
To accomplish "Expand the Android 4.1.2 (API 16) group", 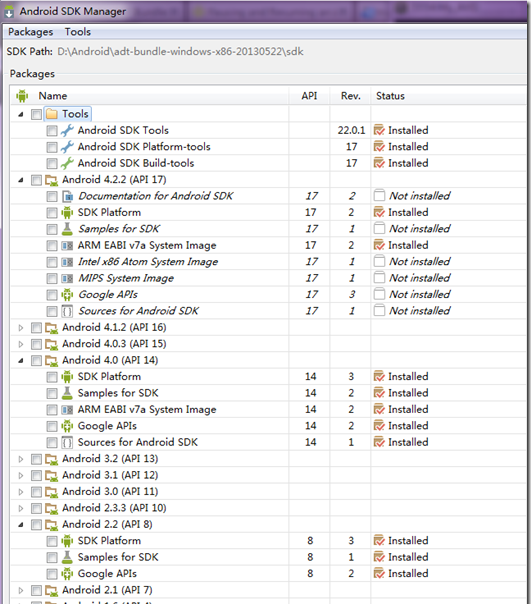I will [x=21, y=328].
